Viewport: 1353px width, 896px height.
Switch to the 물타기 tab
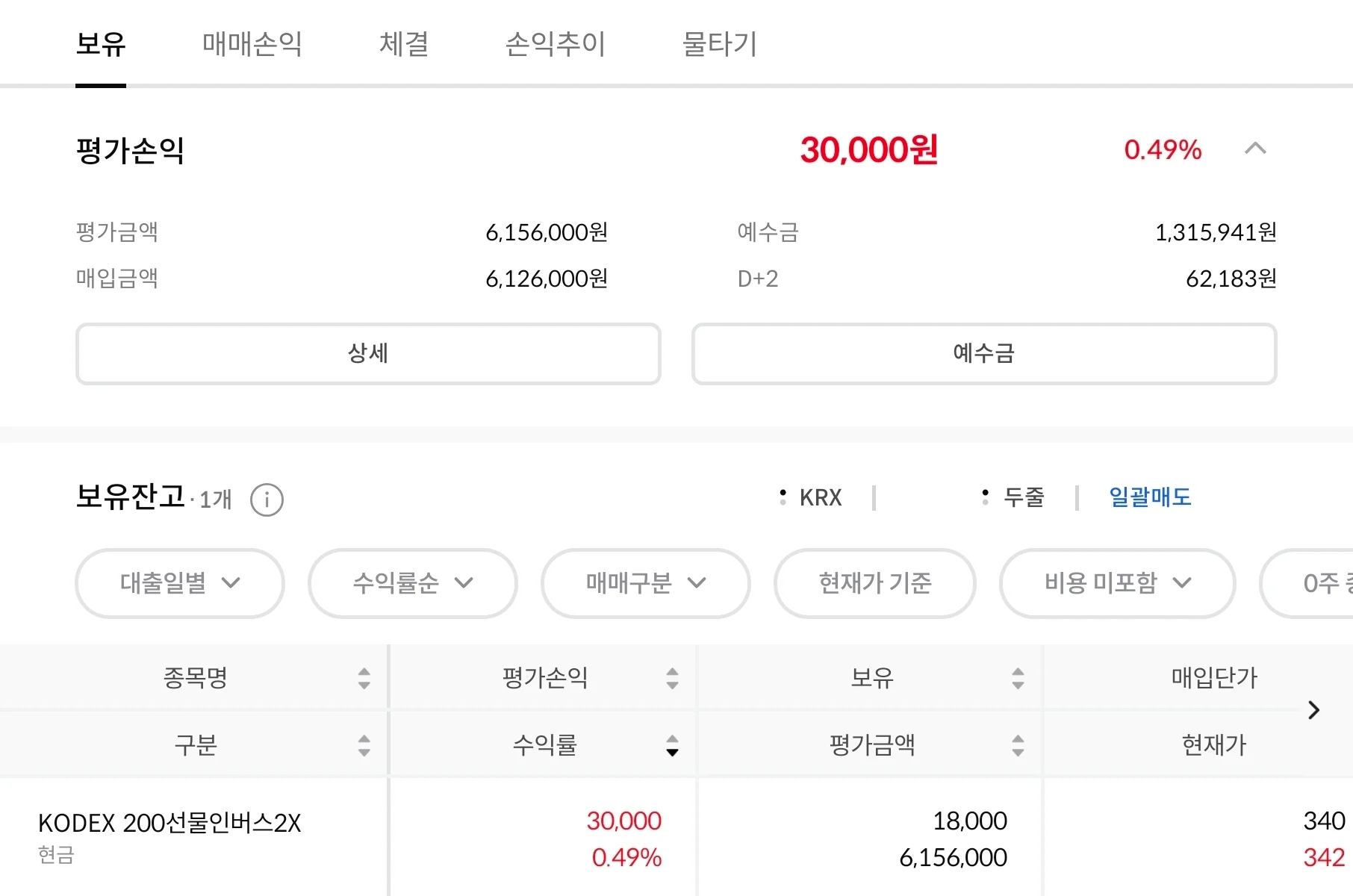point(720,44)
